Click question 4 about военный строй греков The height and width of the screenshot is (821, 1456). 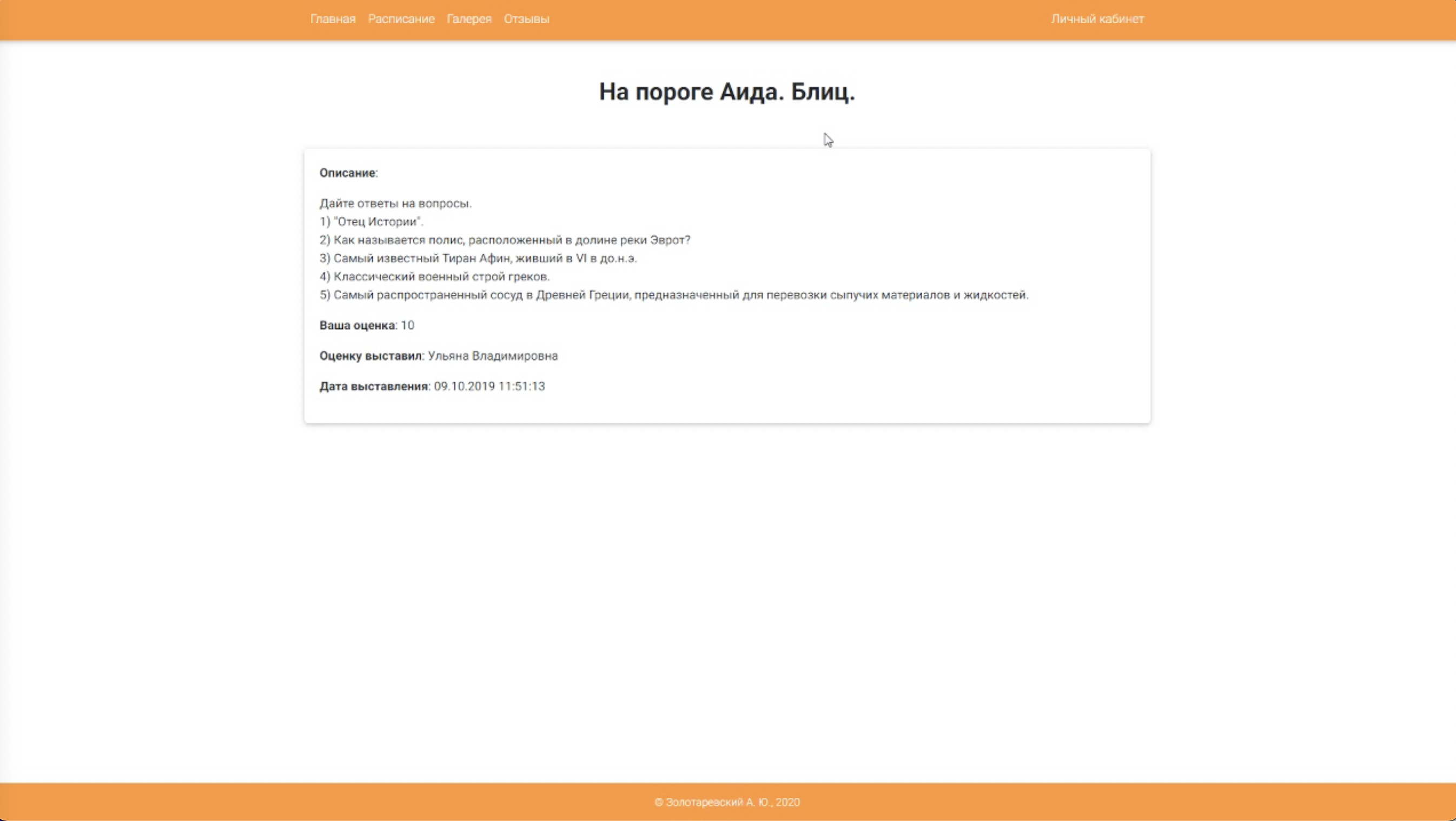434,276
